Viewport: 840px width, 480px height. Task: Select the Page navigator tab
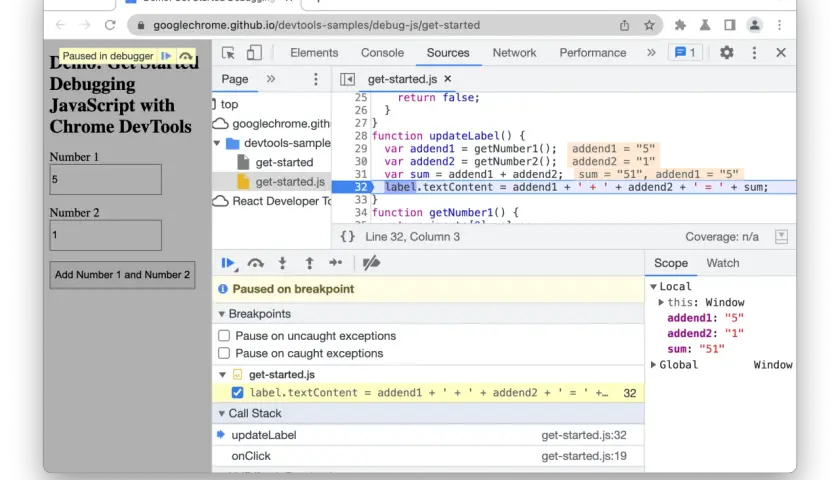pos(235,79)
